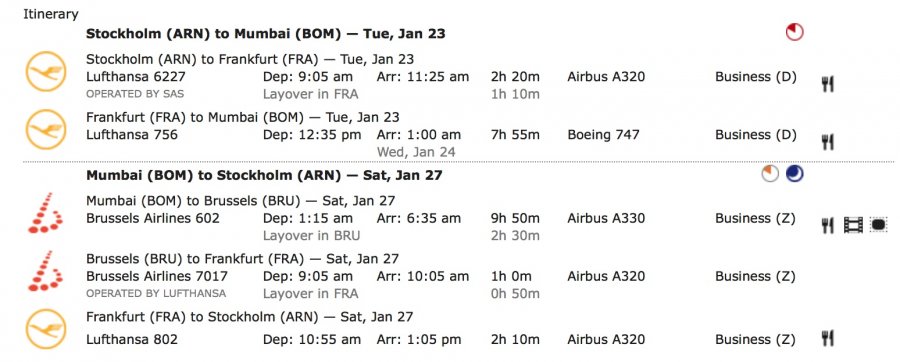Click the Boeing 747 aircraft label
Image resolution: width=900 pixels, height=362 pixels.
603,135
